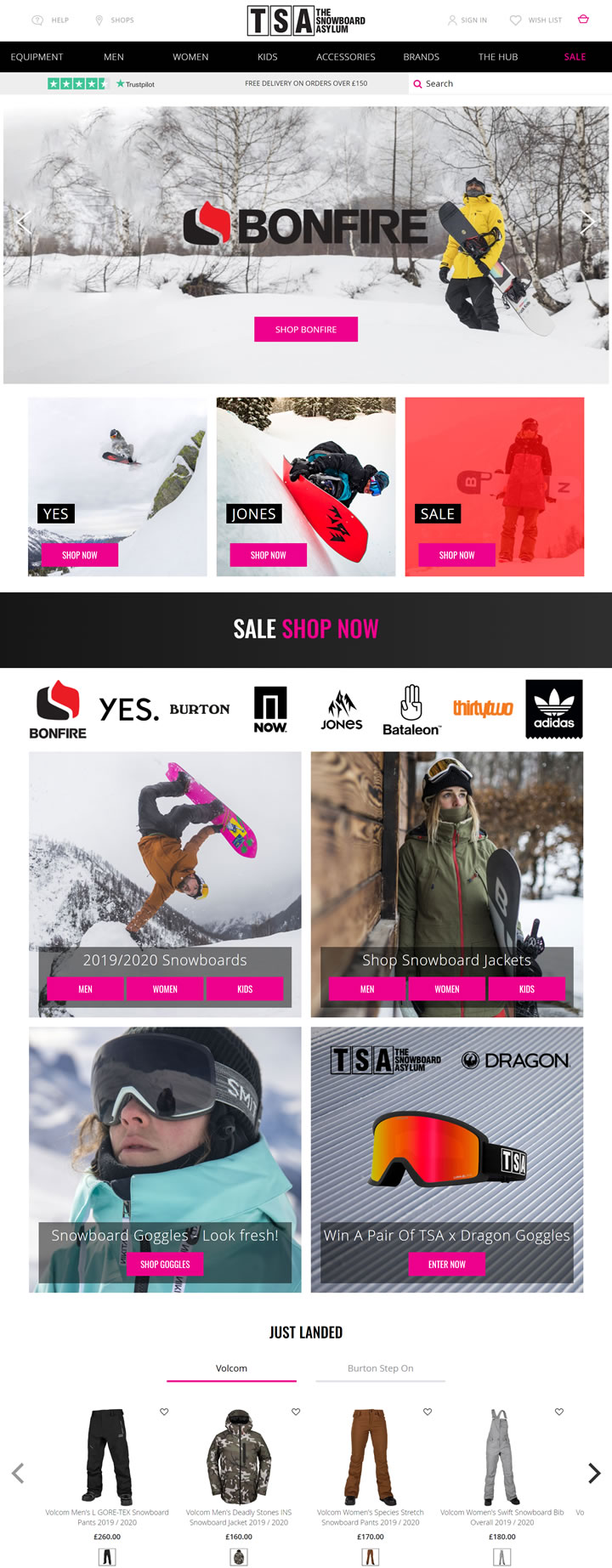This screenshot has height=1568, width=612.
Task: Open the shopping basket icon
Action: click(583, 19)
